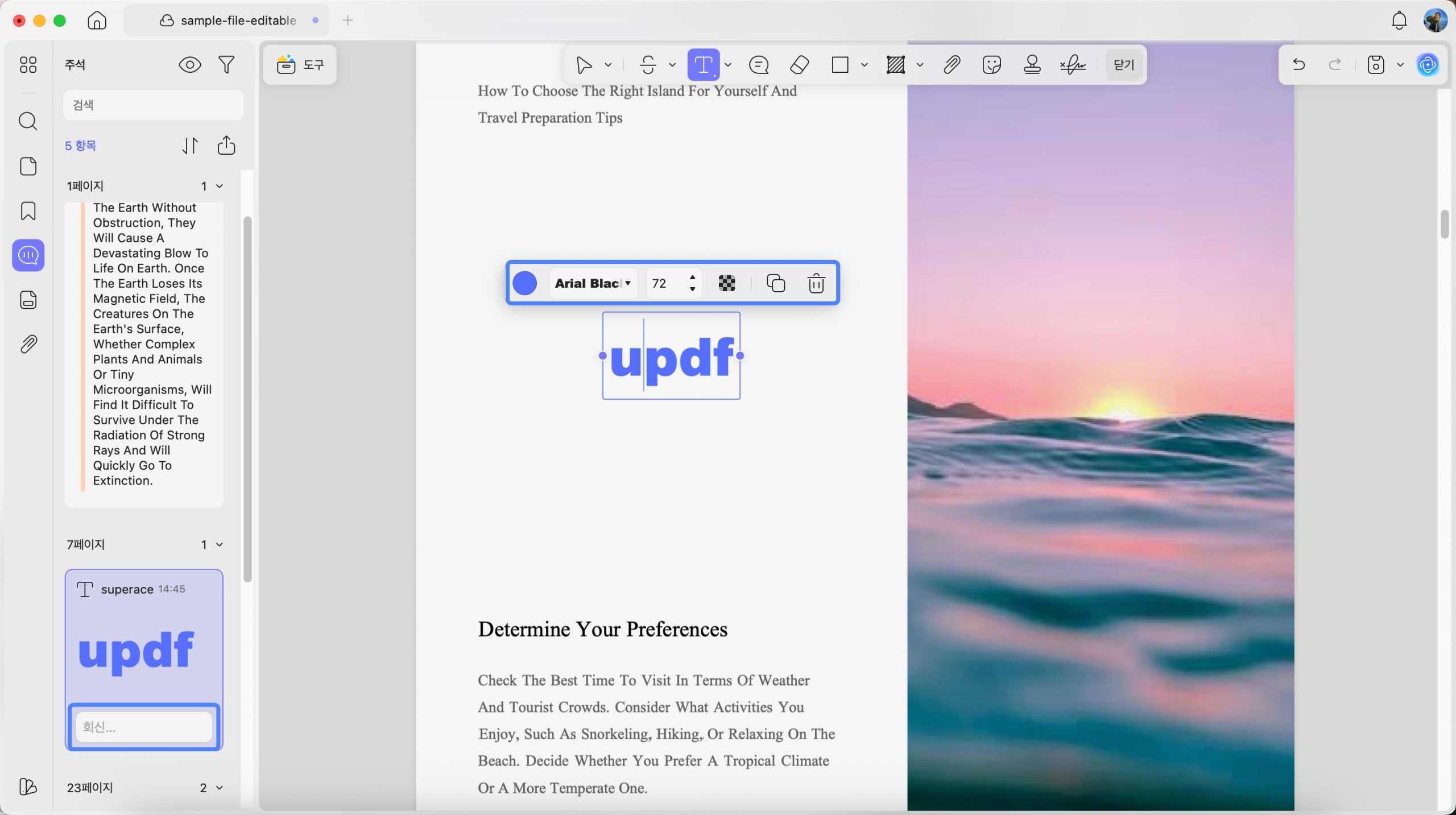Viewport: 1456px width, 815px height.
Task: Open the signature tool
Action: tap(1073, 65)
